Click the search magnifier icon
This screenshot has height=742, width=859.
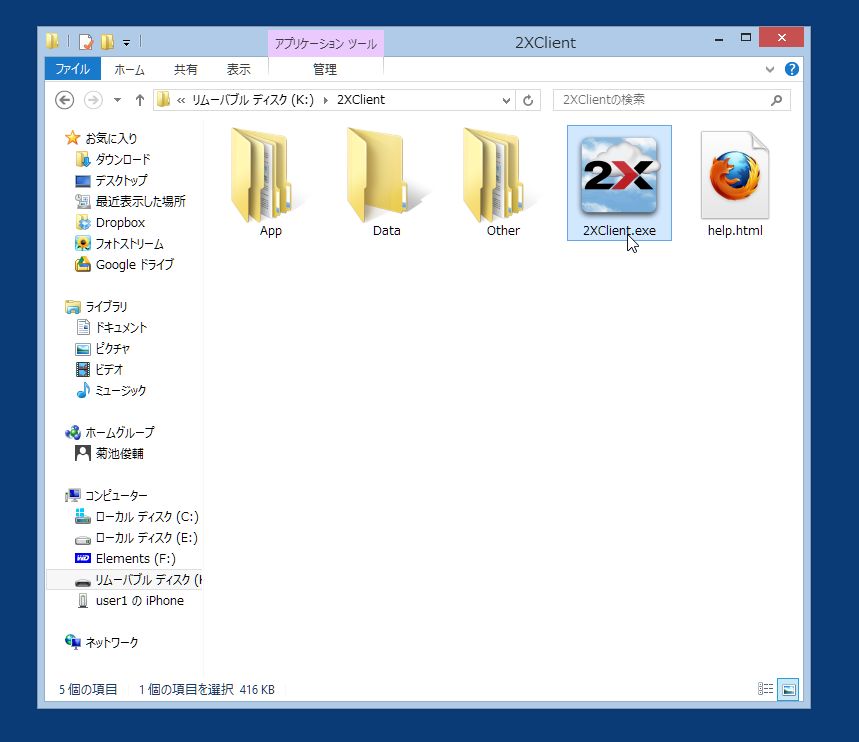[776, 100]
